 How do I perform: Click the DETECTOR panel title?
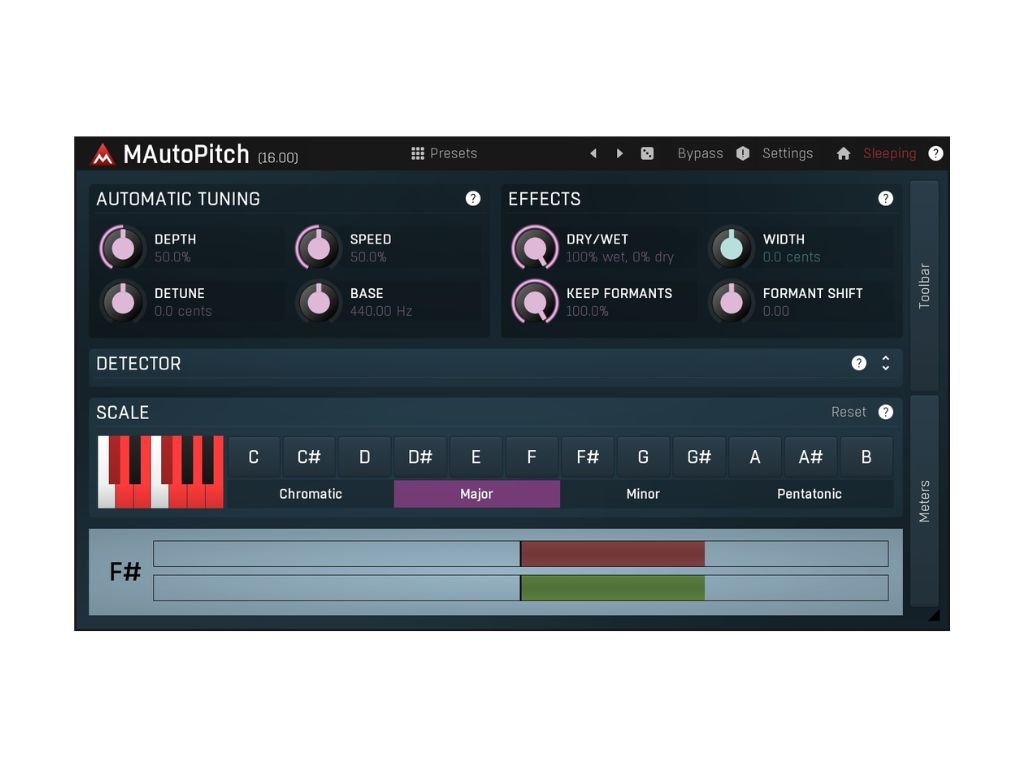click(138, 363)
